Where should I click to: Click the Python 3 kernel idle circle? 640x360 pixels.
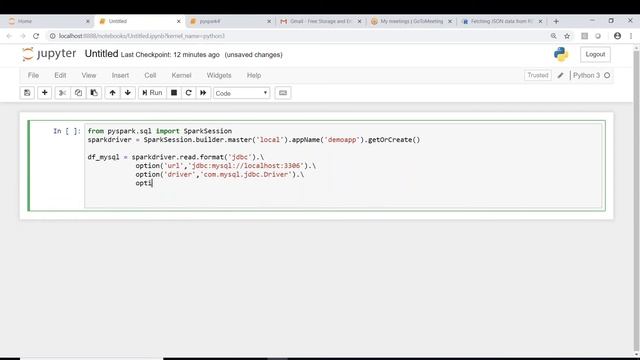(607, 76)
